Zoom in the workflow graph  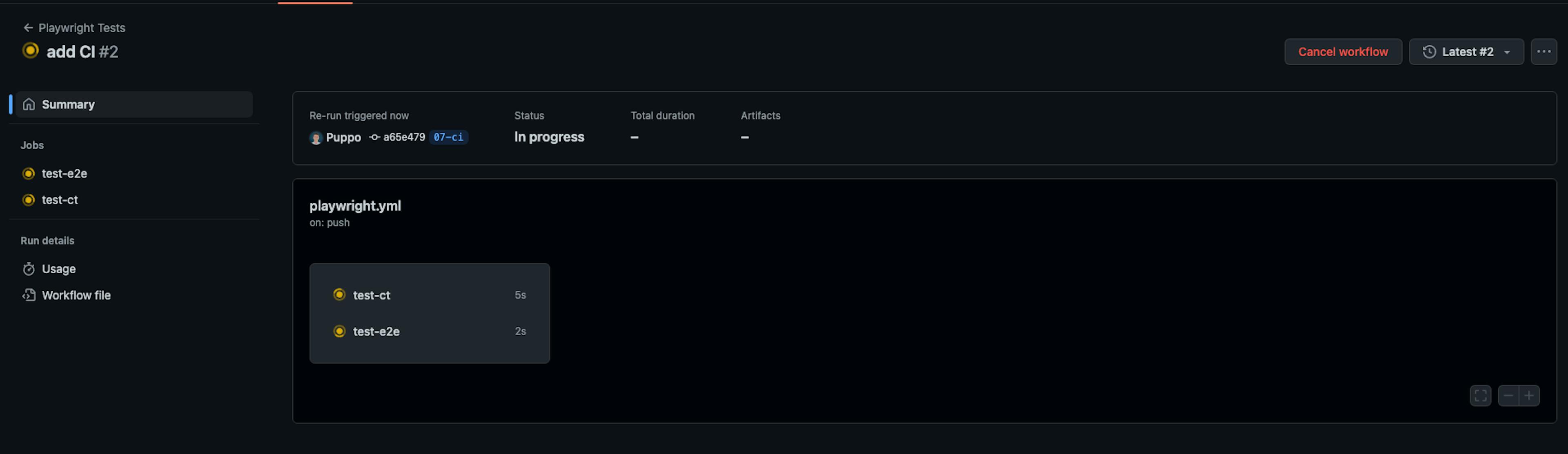pyautogui.click(x=1529, y=396)
